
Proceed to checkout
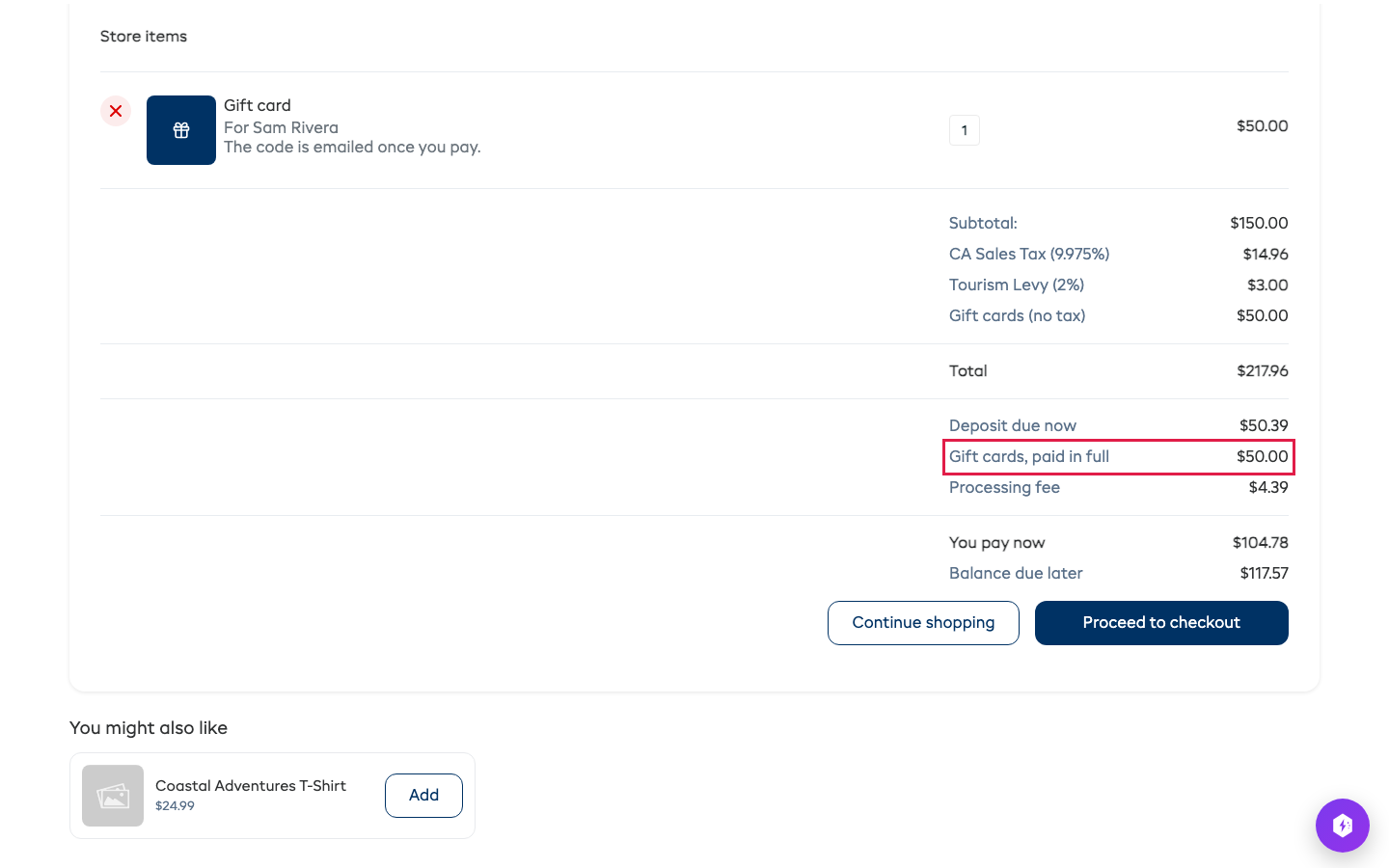[x=1161, y=623]
